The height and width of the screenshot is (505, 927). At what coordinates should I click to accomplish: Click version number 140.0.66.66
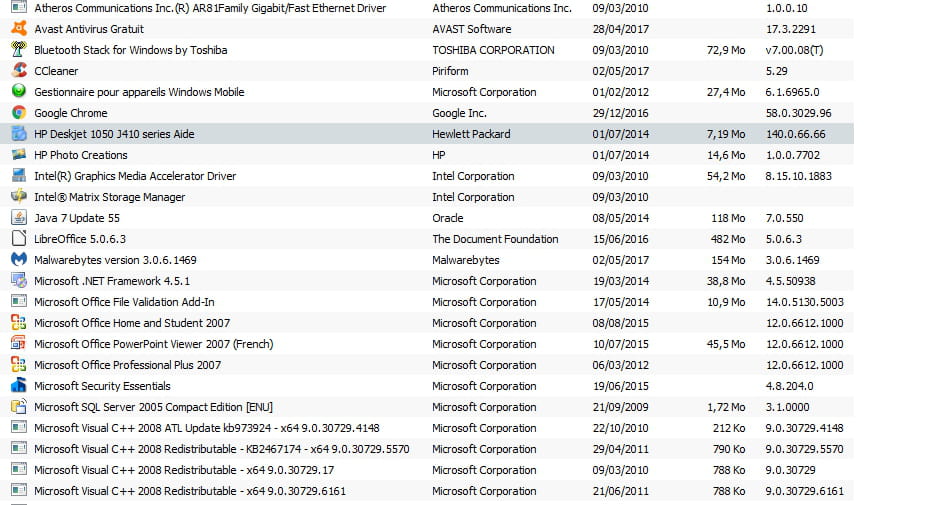(796, 134)
